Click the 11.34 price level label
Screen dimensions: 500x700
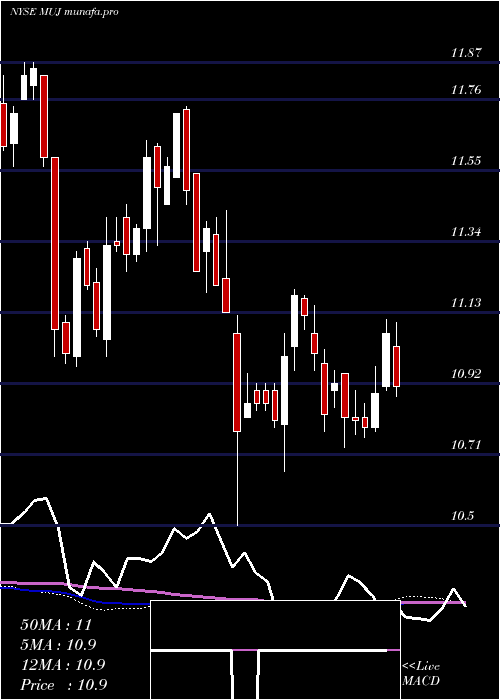tap(466, 232)
